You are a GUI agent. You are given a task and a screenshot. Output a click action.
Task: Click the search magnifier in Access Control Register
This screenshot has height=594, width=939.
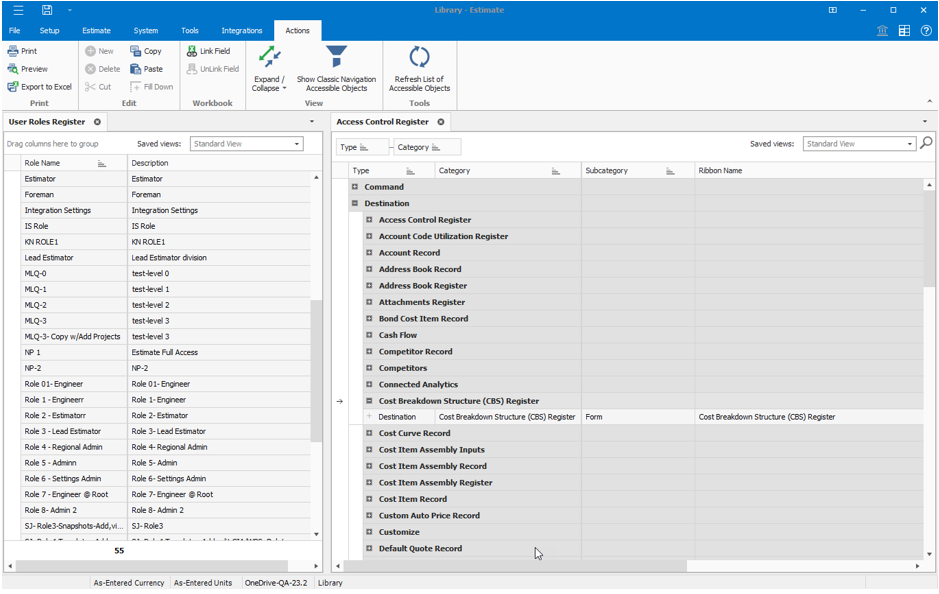pyautogui.click(x=926, y=143)
